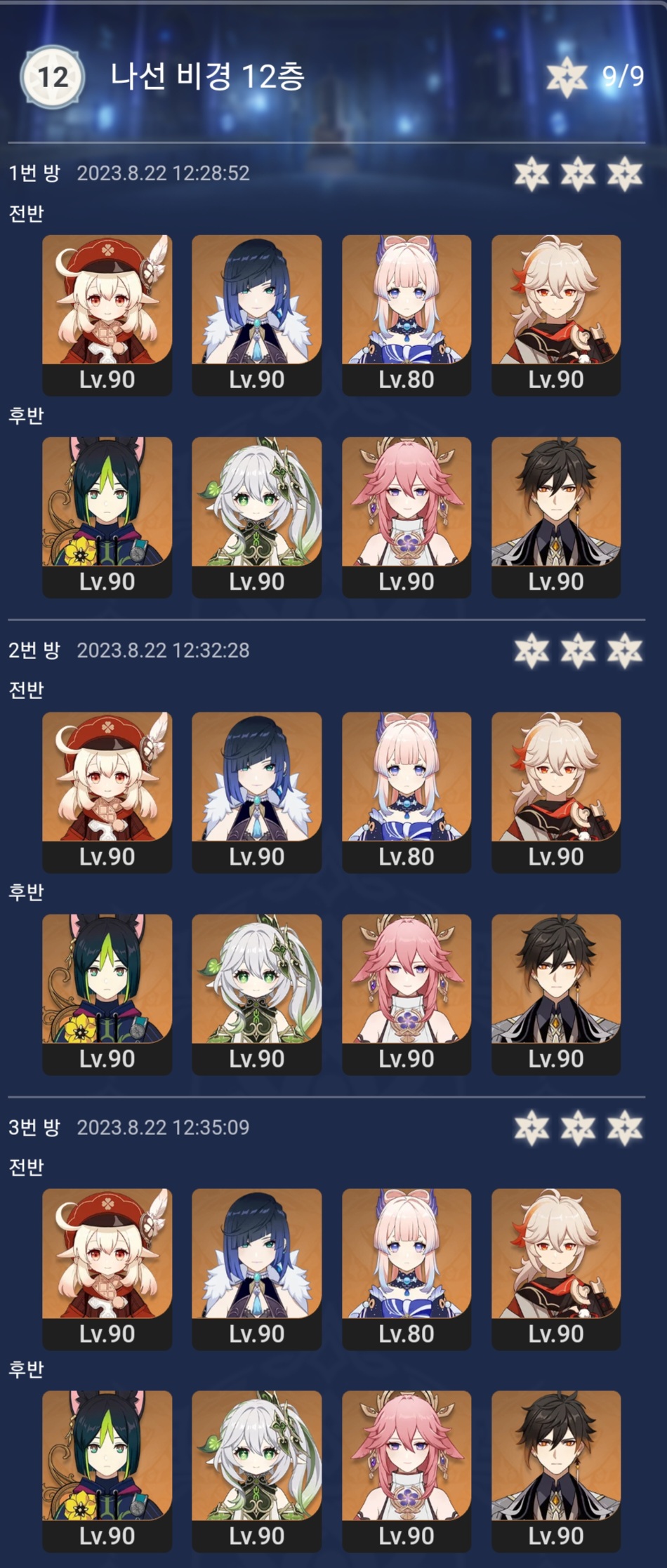
Task: Tap the first star of Chamber 1 rating
Action: tap(531, 174)
